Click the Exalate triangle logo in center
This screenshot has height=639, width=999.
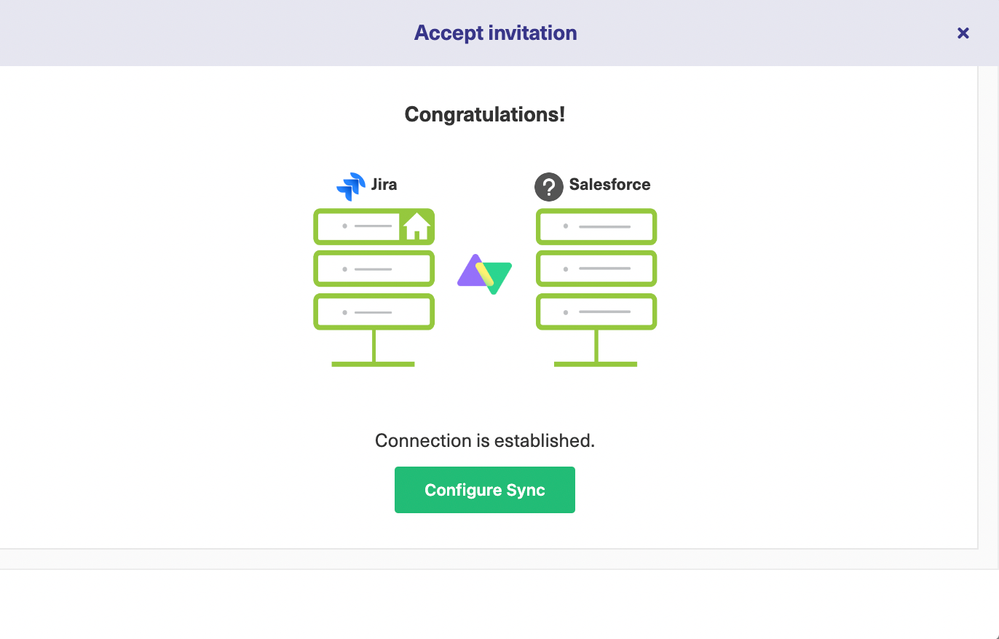tap(485, 274)
